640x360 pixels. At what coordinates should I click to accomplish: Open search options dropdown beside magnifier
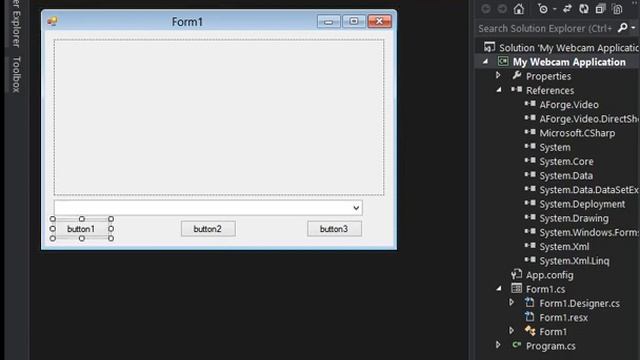(x=633, y=28)
